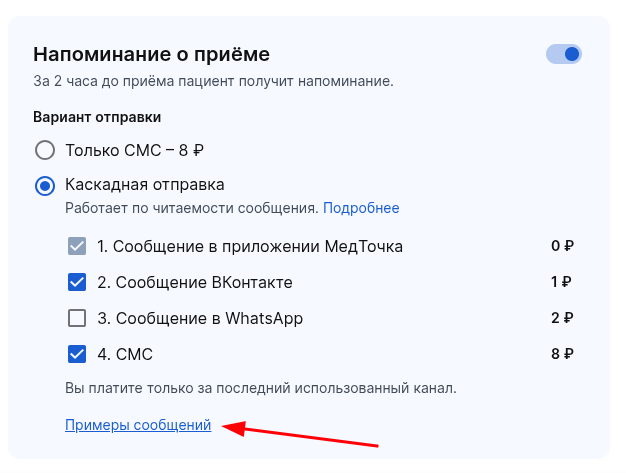
Task: Click the "2. Сообщение ВКонтакте" label
Action: 195,282
